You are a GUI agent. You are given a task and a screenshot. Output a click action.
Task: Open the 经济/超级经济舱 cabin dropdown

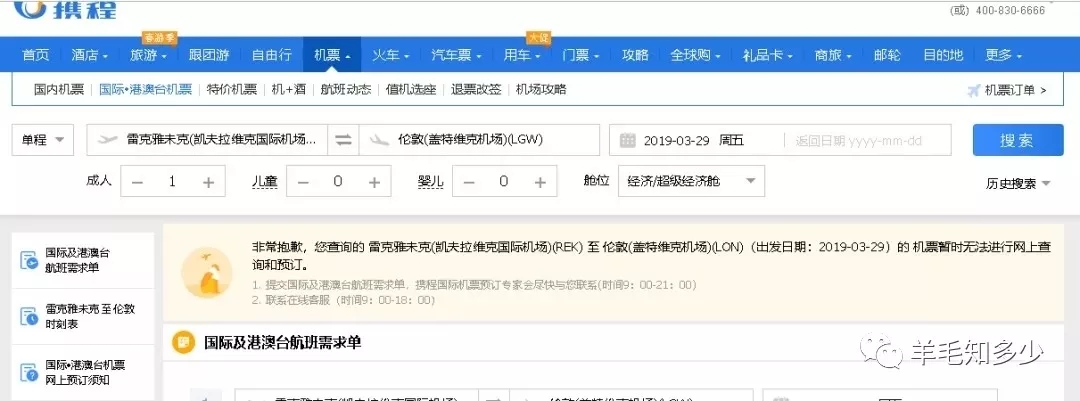691,181
